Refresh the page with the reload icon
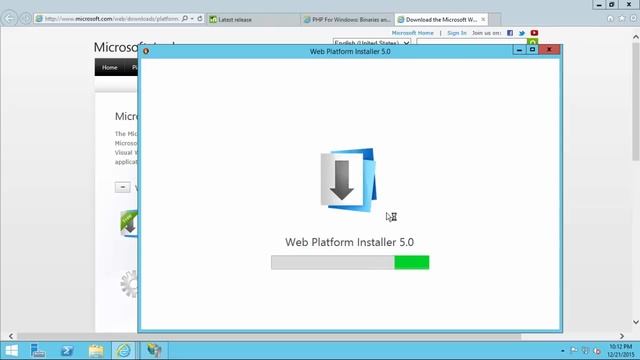 click(200, 19)
